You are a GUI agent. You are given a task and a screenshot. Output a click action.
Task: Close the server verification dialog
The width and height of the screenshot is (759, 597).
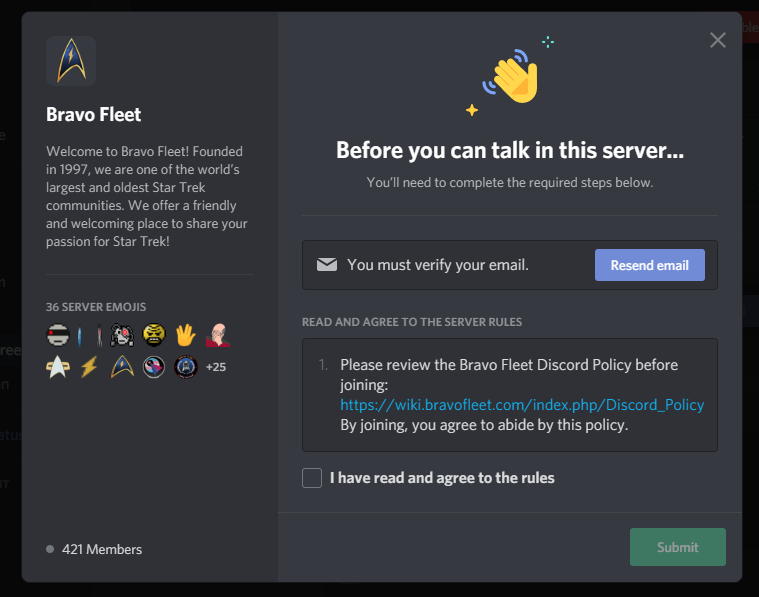pyautogui.click(x=718, y=40)
